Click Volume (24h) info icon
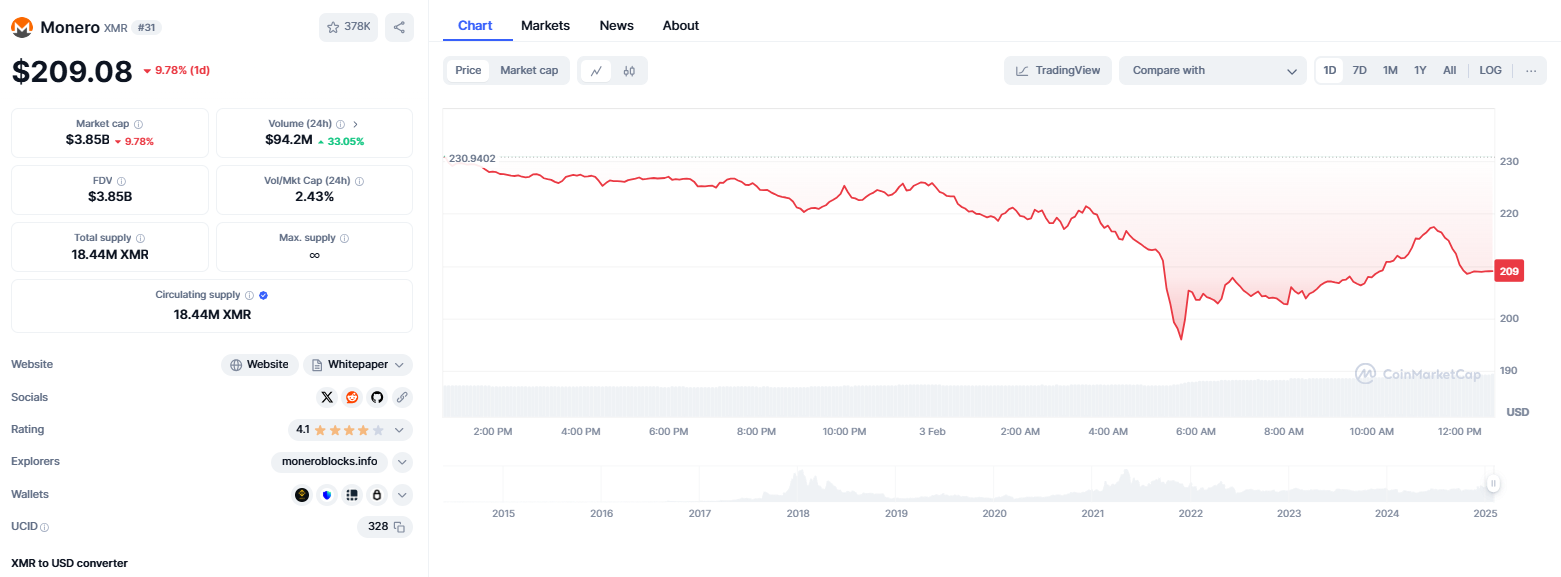 click(340, 124)
